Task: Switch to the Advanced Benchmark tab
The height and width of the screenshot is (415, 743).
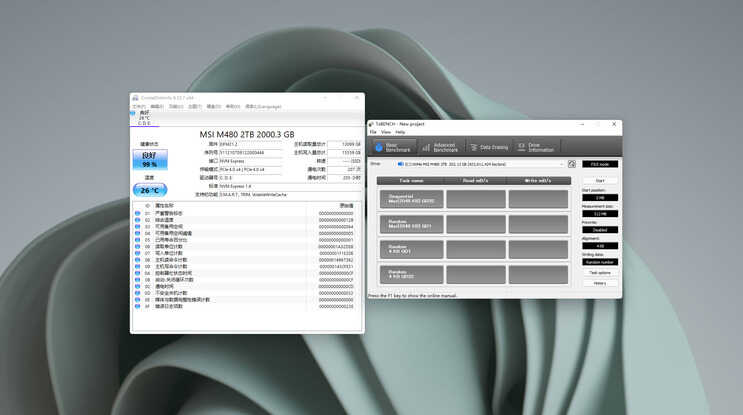Action: click(x=440, y=147)
